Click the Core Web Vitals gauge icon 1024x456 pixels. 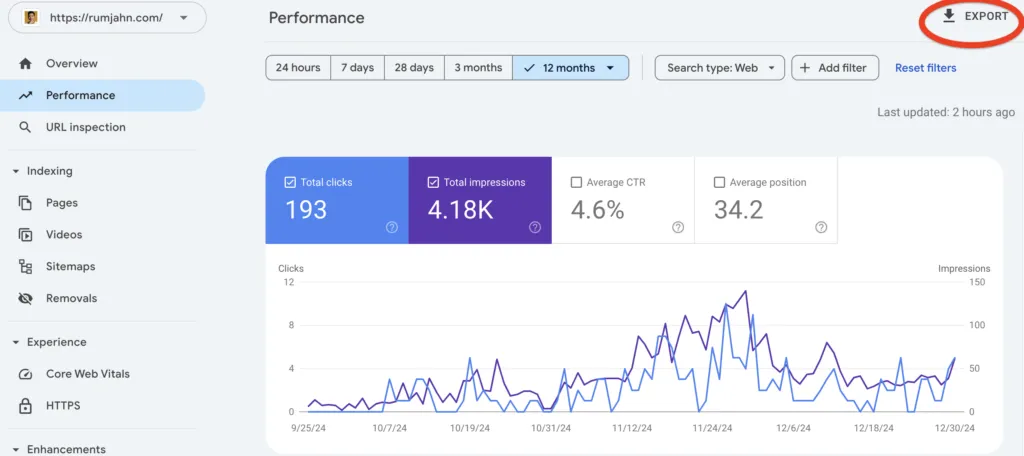26,374
